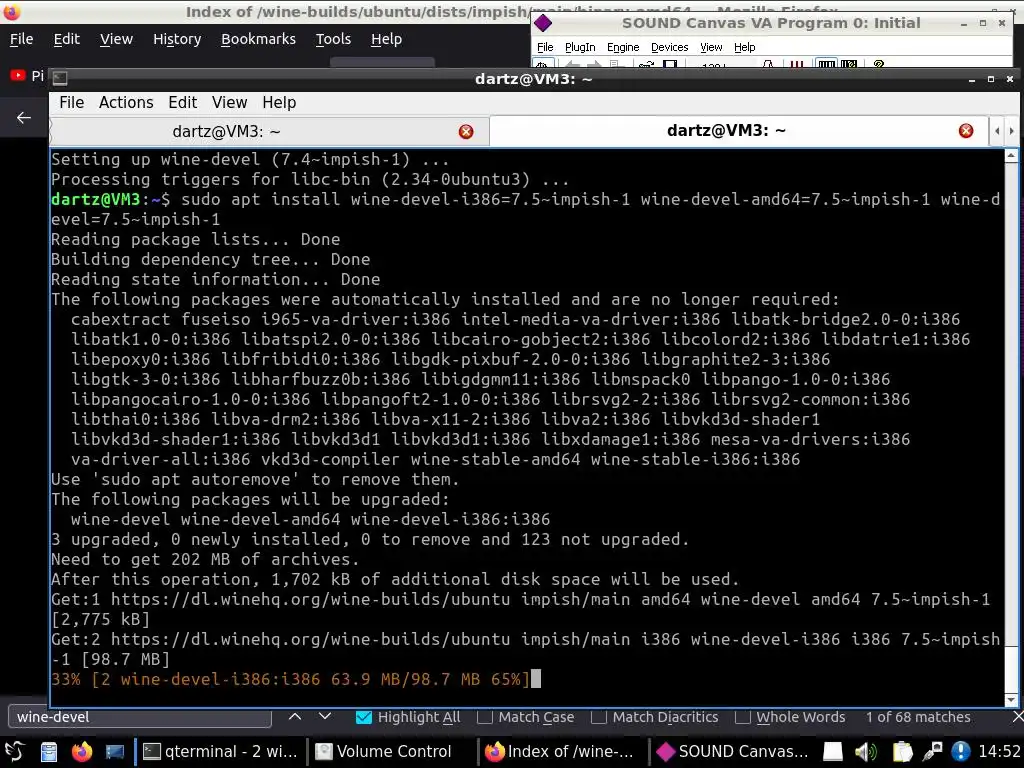Click the tab bar's left scroll arrow
1024x768 pixels.
pyautogui.click(x=997, y=131)
